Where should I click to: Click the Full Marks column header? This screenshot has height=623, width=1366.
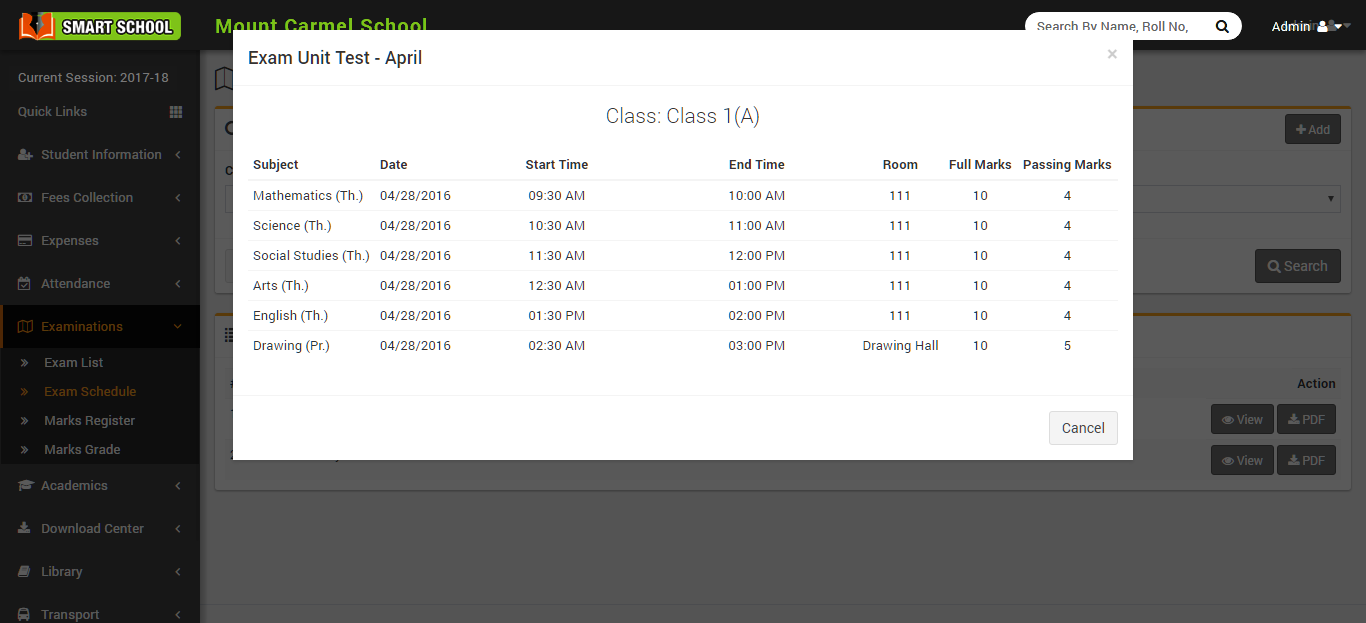[x=980, y=165]
